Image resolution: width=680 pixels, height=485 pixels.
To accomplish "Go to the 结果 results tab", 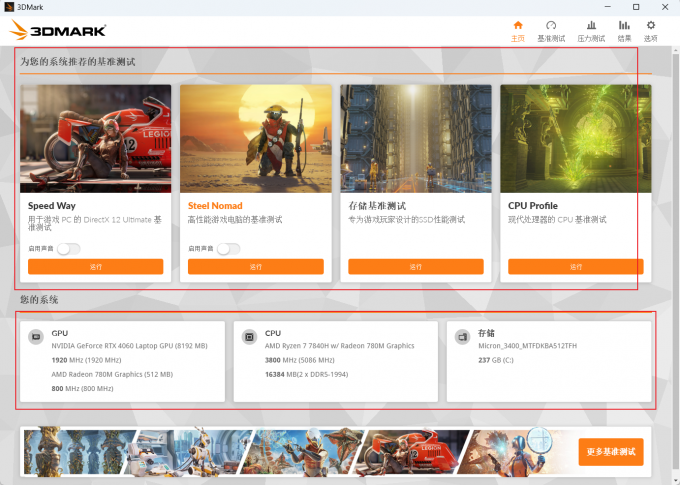I will [x=624, y=32].
